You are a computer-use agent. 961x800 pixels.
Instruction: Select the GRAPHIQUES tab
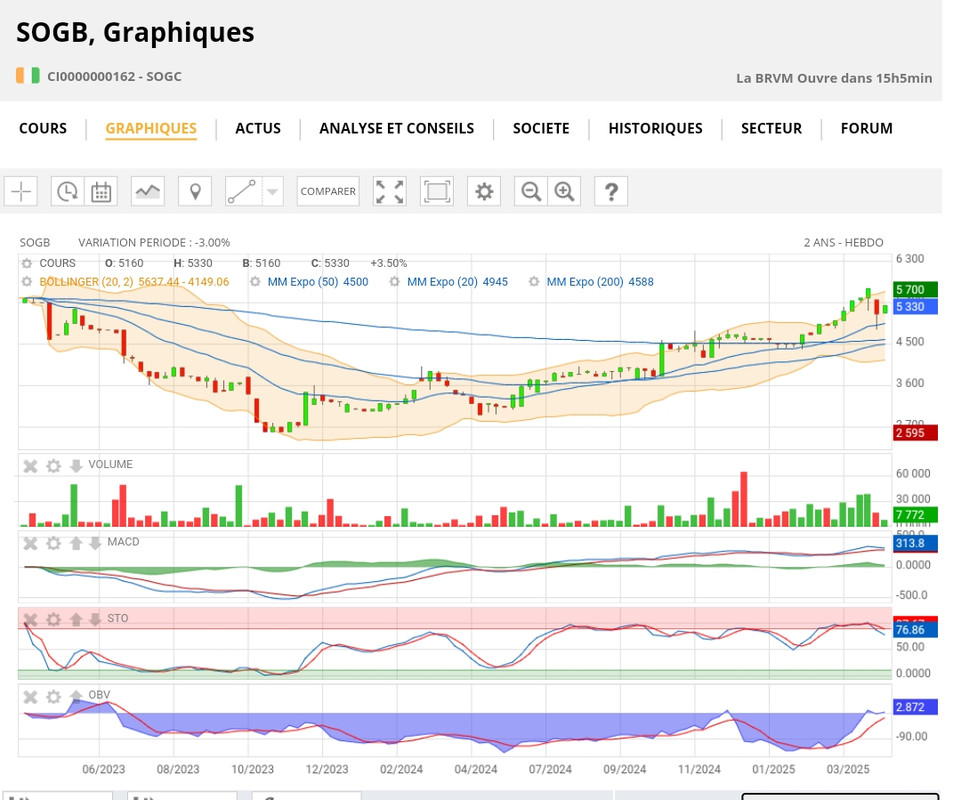(x=151, y=128)
